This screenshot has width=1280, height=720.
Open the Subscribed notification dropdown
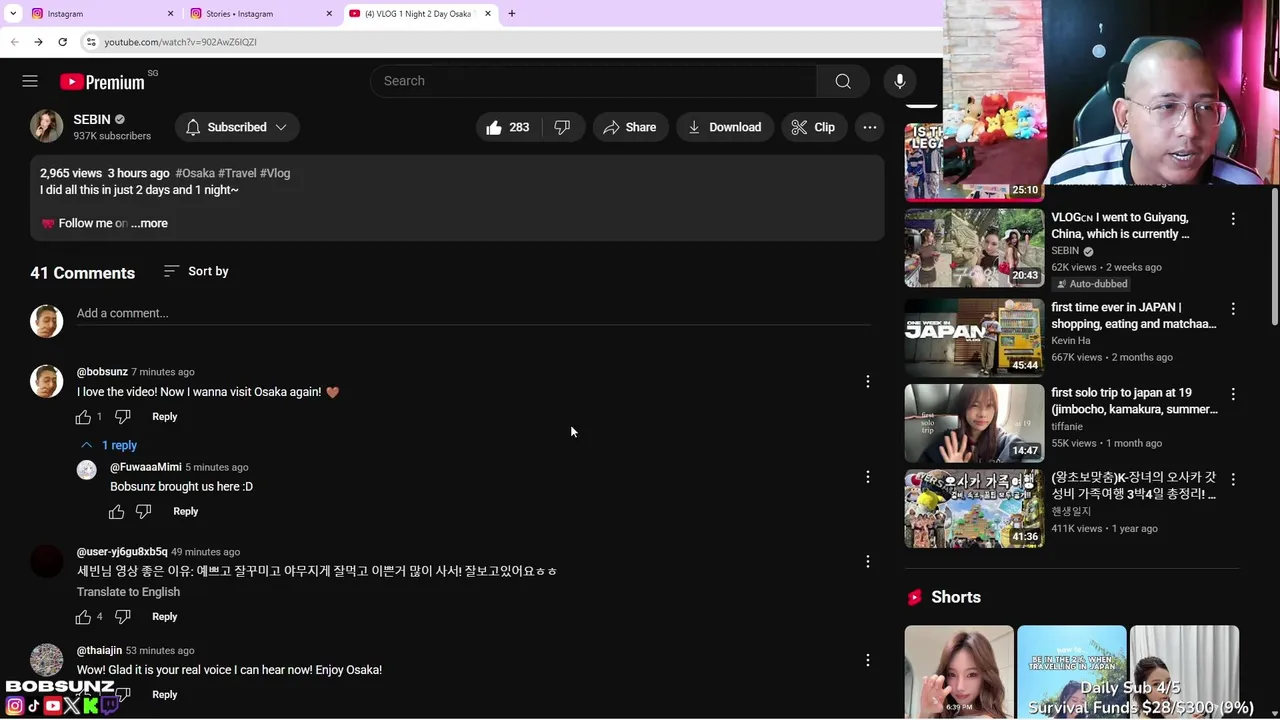click(x=237, y=127)
